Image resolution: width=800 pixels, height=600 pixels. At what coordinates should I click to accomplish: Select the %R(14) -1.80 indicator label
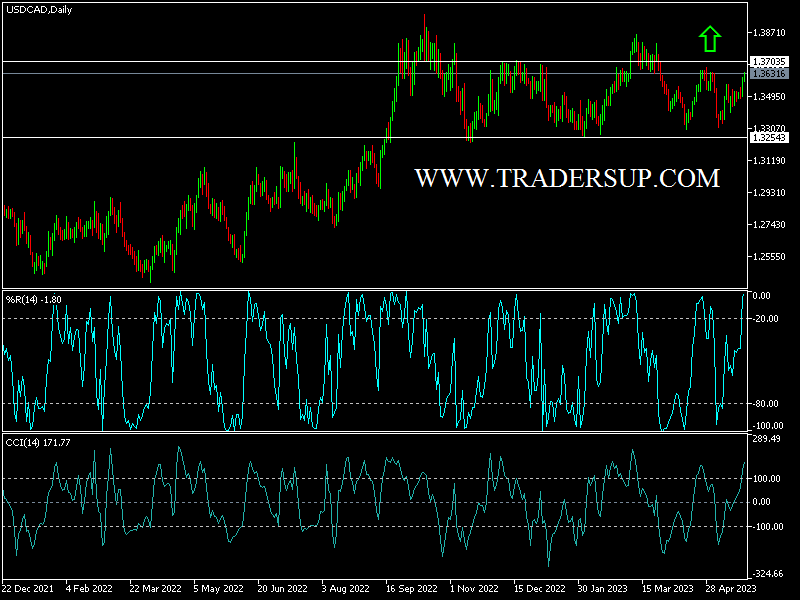pos(34,300)
